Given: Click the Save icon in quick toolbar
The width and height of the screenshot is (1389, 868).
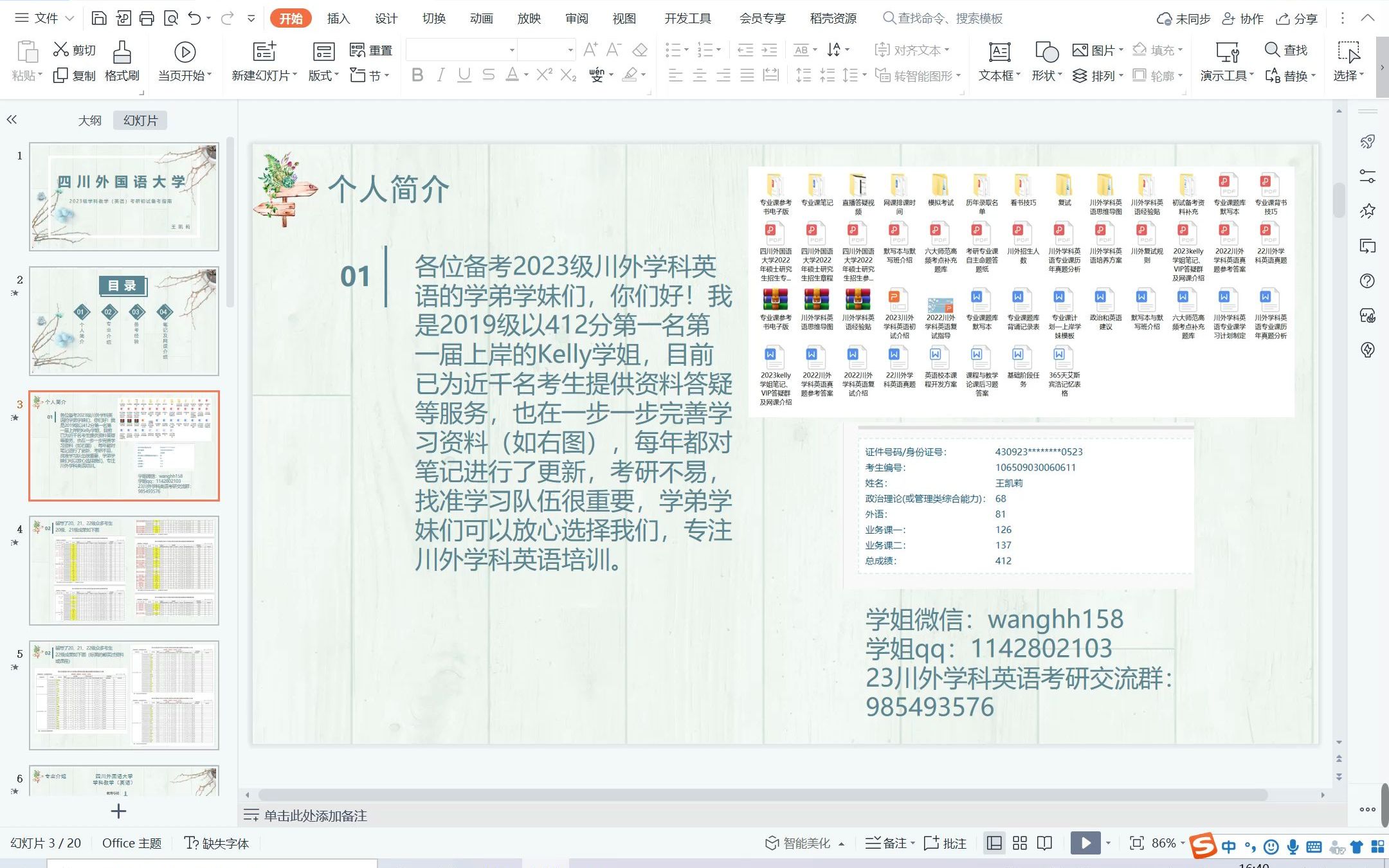Looking at the screenshot, I should tap(99, 18).
